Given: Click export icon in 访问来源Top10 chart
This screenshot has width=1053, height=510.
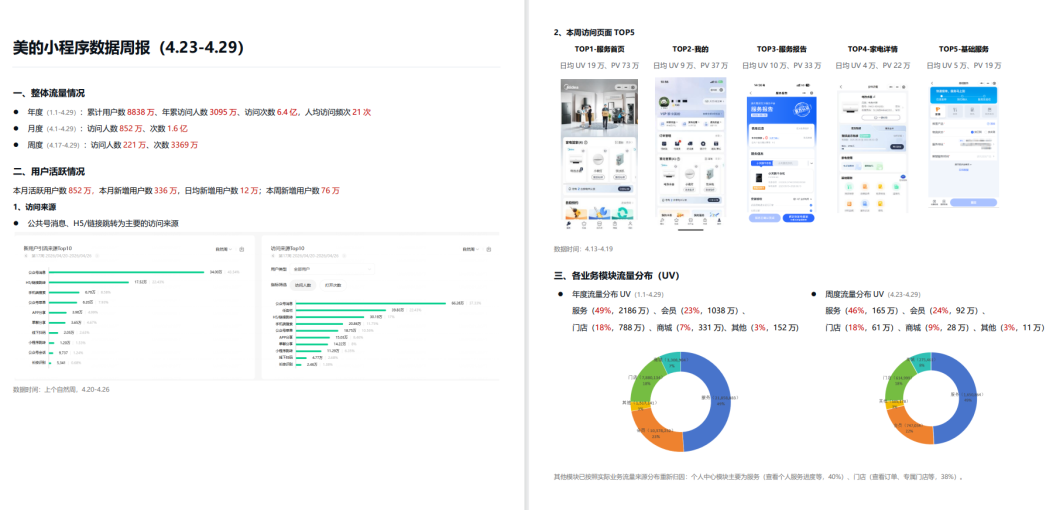Looking at the screenshot, I should coord(488,249).
